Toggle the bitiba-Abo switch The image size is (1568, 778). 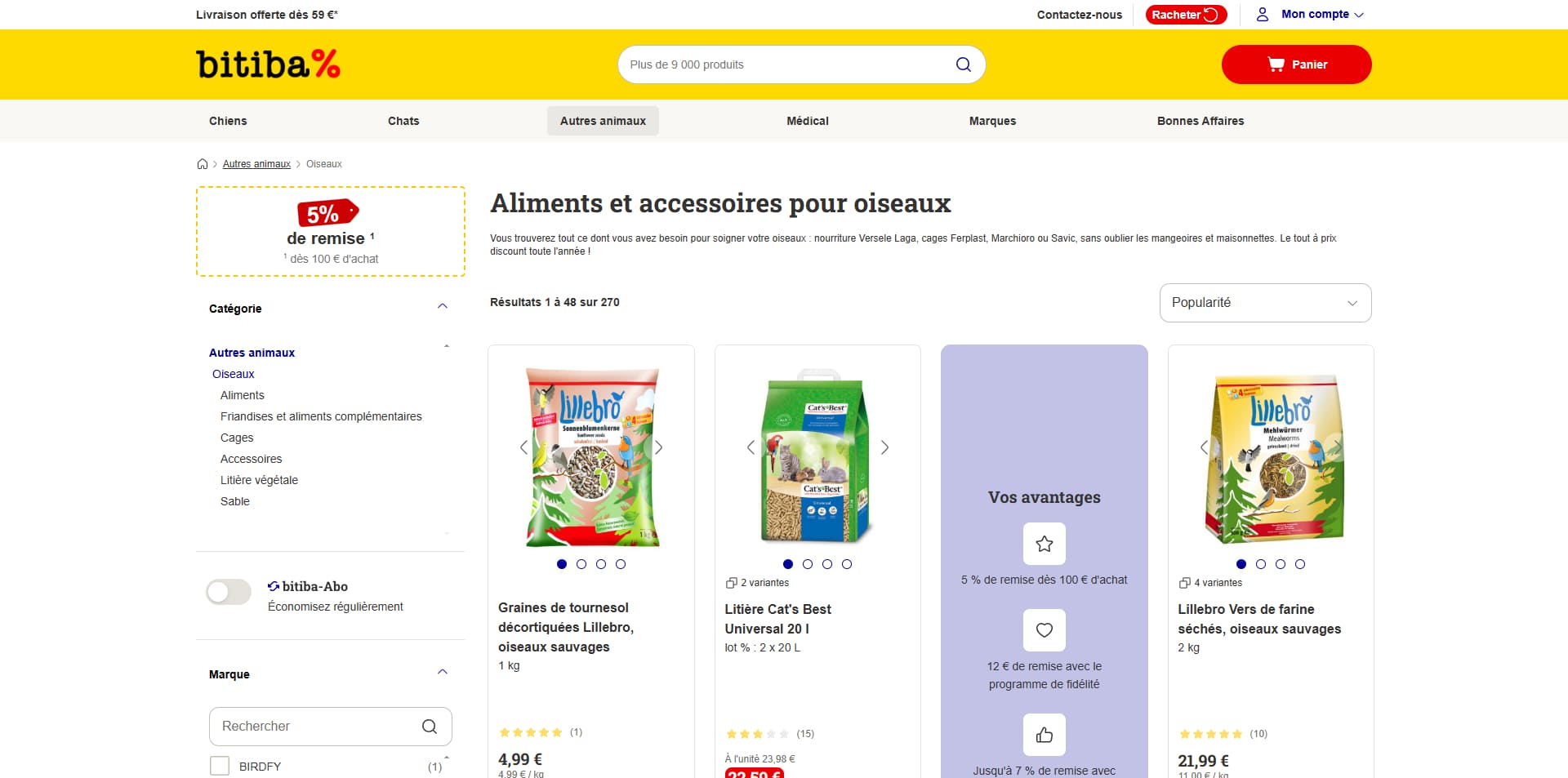(229, 592)
